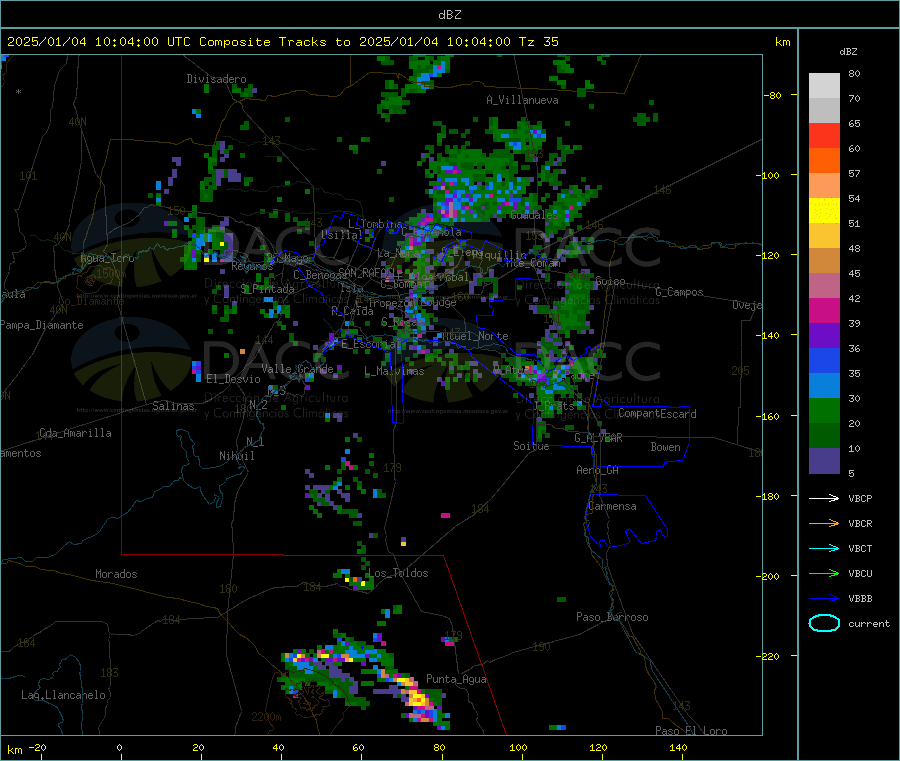
Task: Click the Guadales map label
Action: point(534,215)
